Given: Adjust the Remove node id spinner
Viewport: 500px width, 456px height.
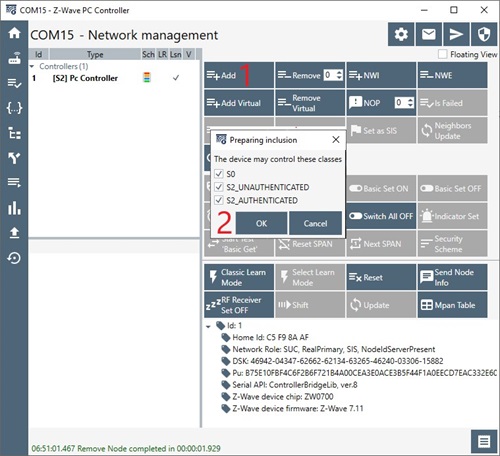Looking at the screenshot, I should click(339, 75).
